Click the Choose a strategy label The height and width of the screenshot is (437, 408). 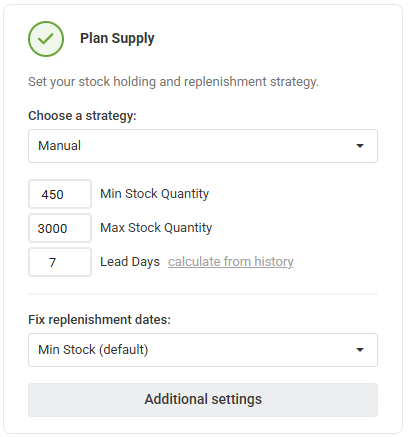[82, 116]
